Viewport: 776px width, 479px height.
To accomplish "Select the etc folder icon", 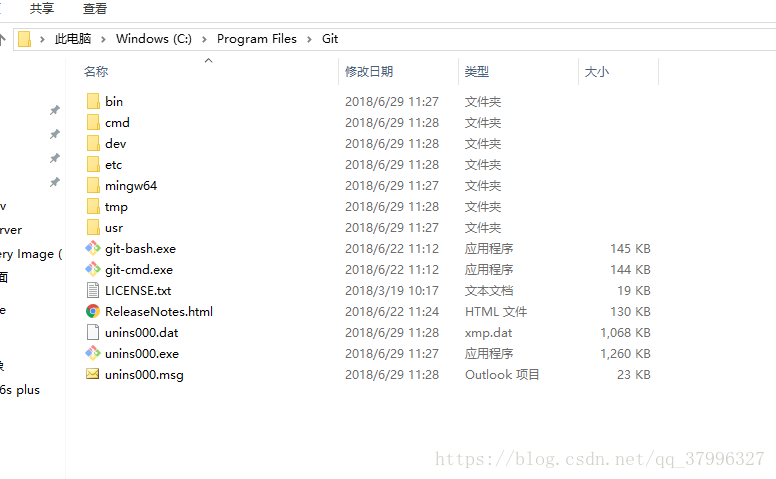I will 93,164.
